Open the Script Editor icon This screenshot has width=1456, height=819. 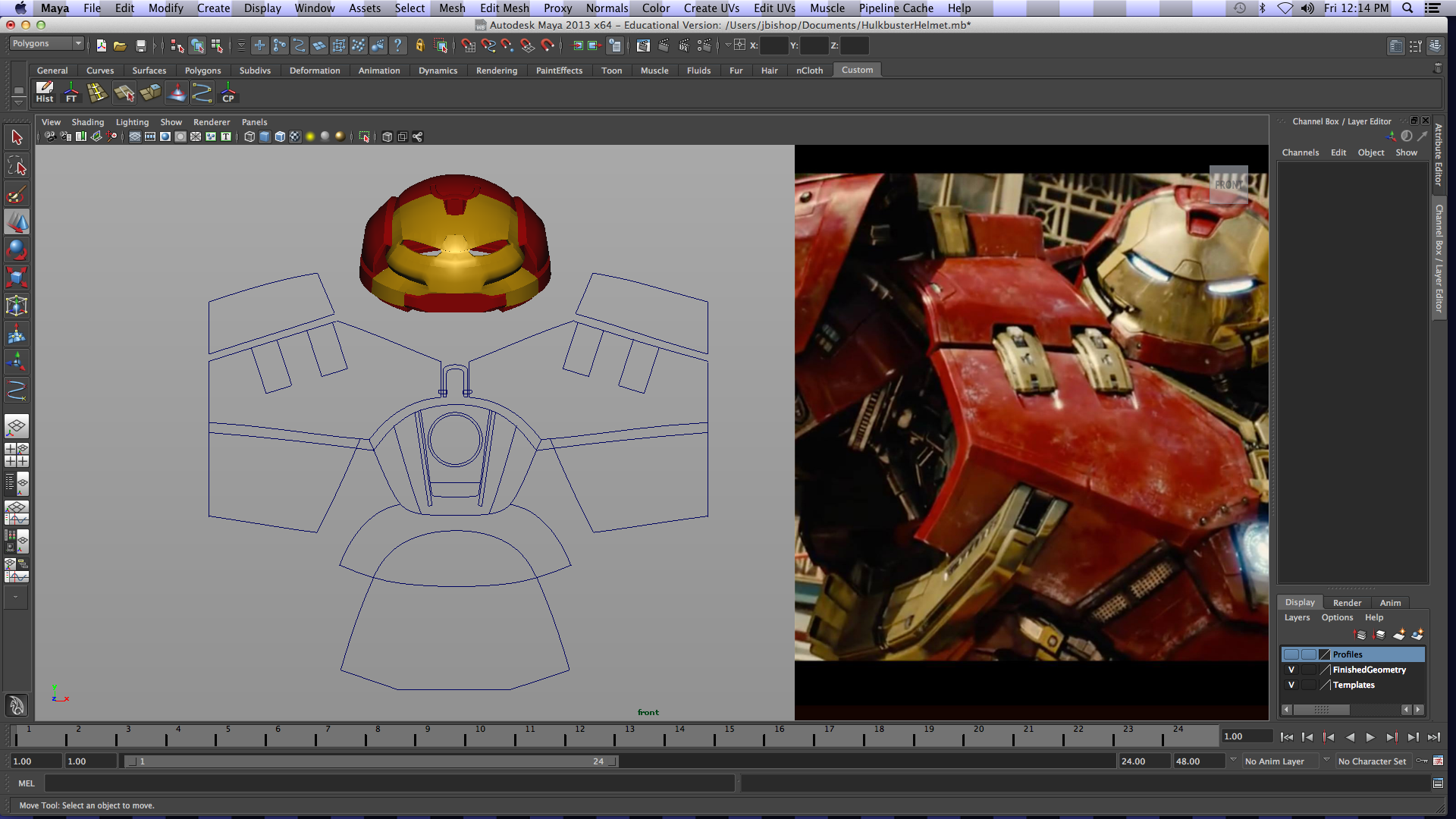coord(1438,783)
